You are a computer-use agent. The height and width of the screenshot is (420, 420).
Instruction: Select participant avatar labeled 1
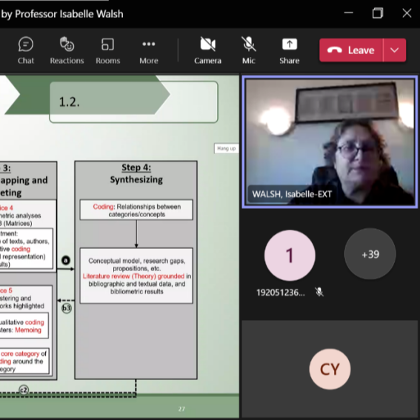pos(290,255)
